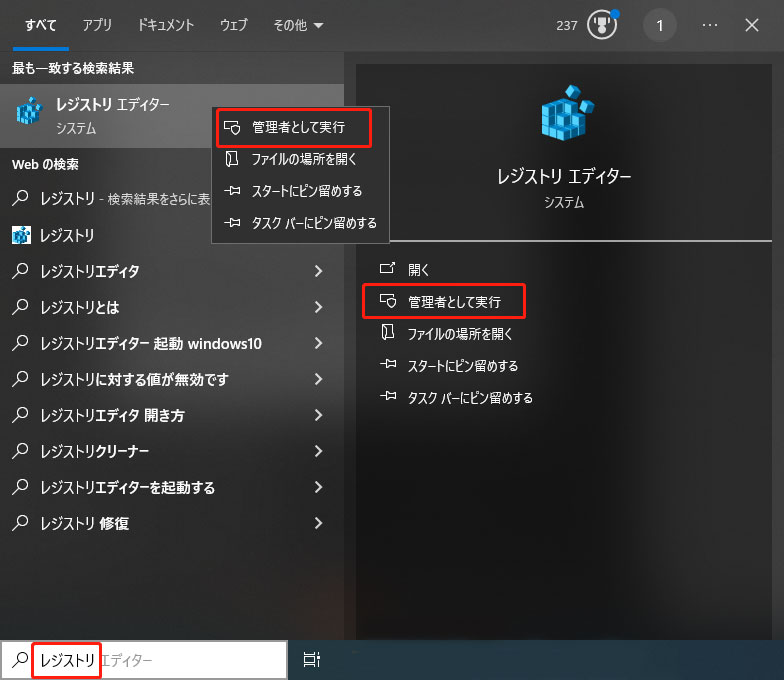Click shield icon in context menu 管理者として実行
784x680 pixels.
pyautogui.click(x=232, y=128)
